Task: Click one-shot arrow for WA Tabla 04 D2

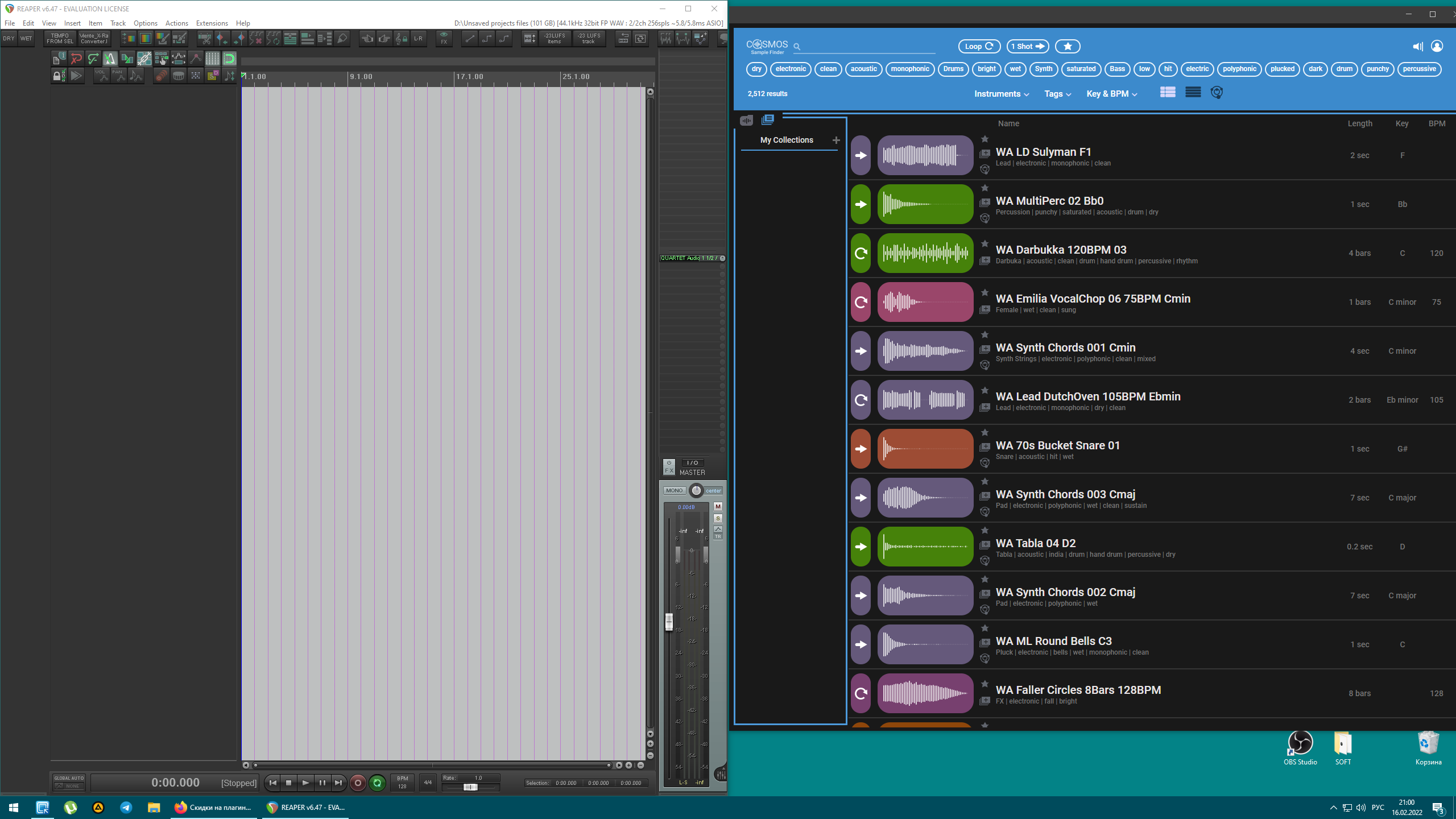Action: pos(861,547)
